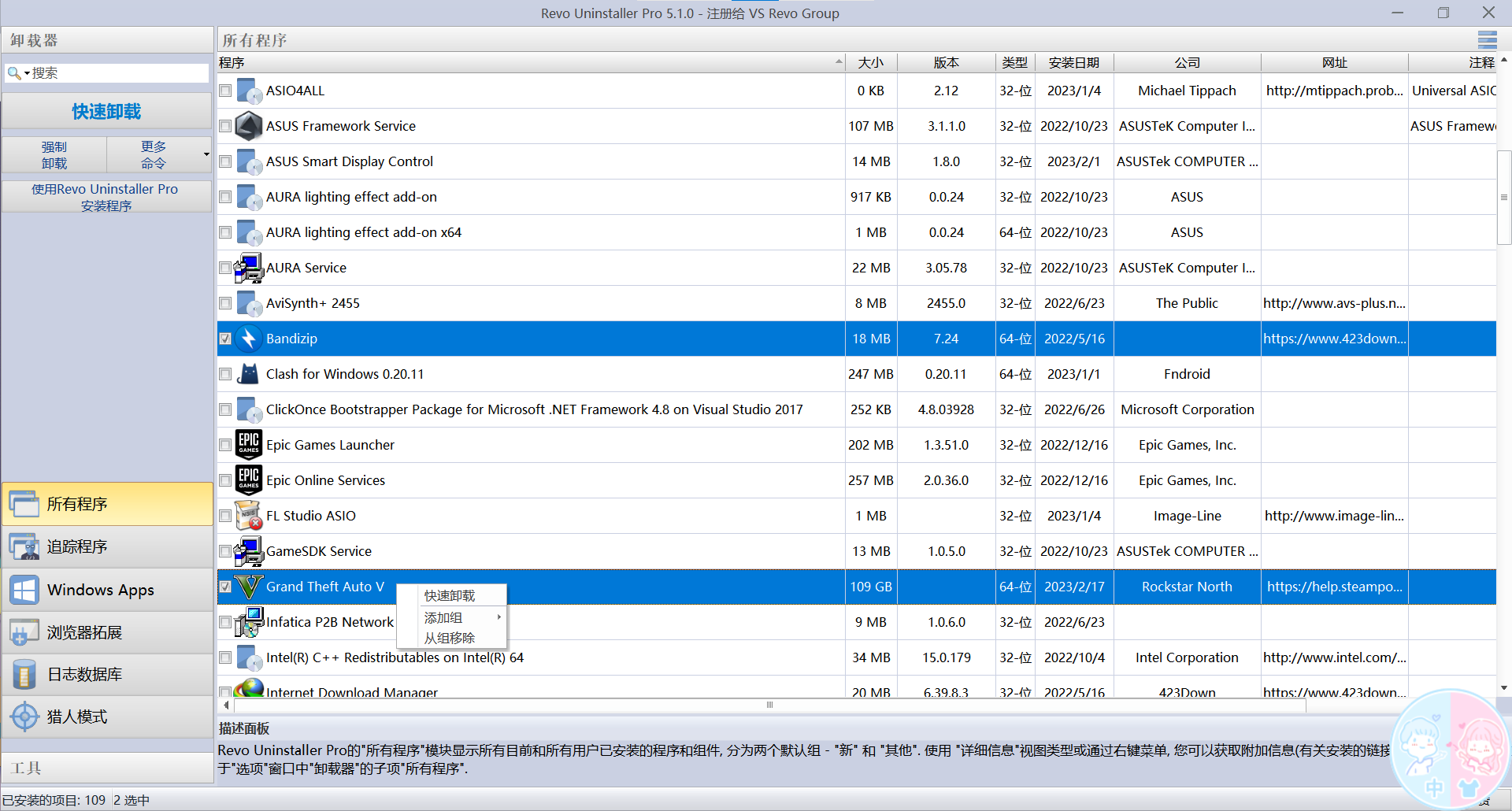Click the 快速卸载 quick uninstall button
Screen dimensions: 1512x811
107,112
